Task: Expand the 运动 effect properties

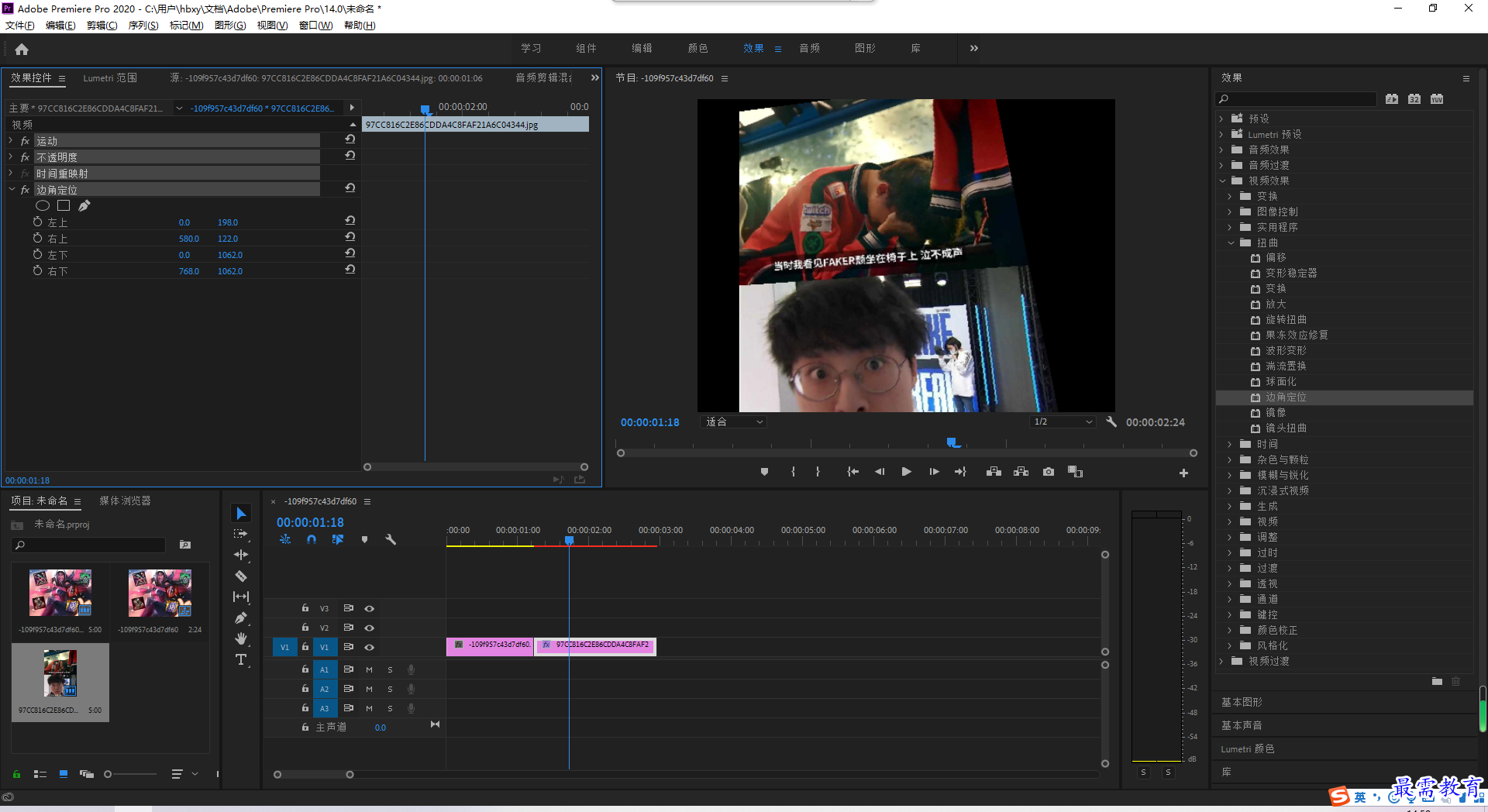Action: [x=11, y=140]
